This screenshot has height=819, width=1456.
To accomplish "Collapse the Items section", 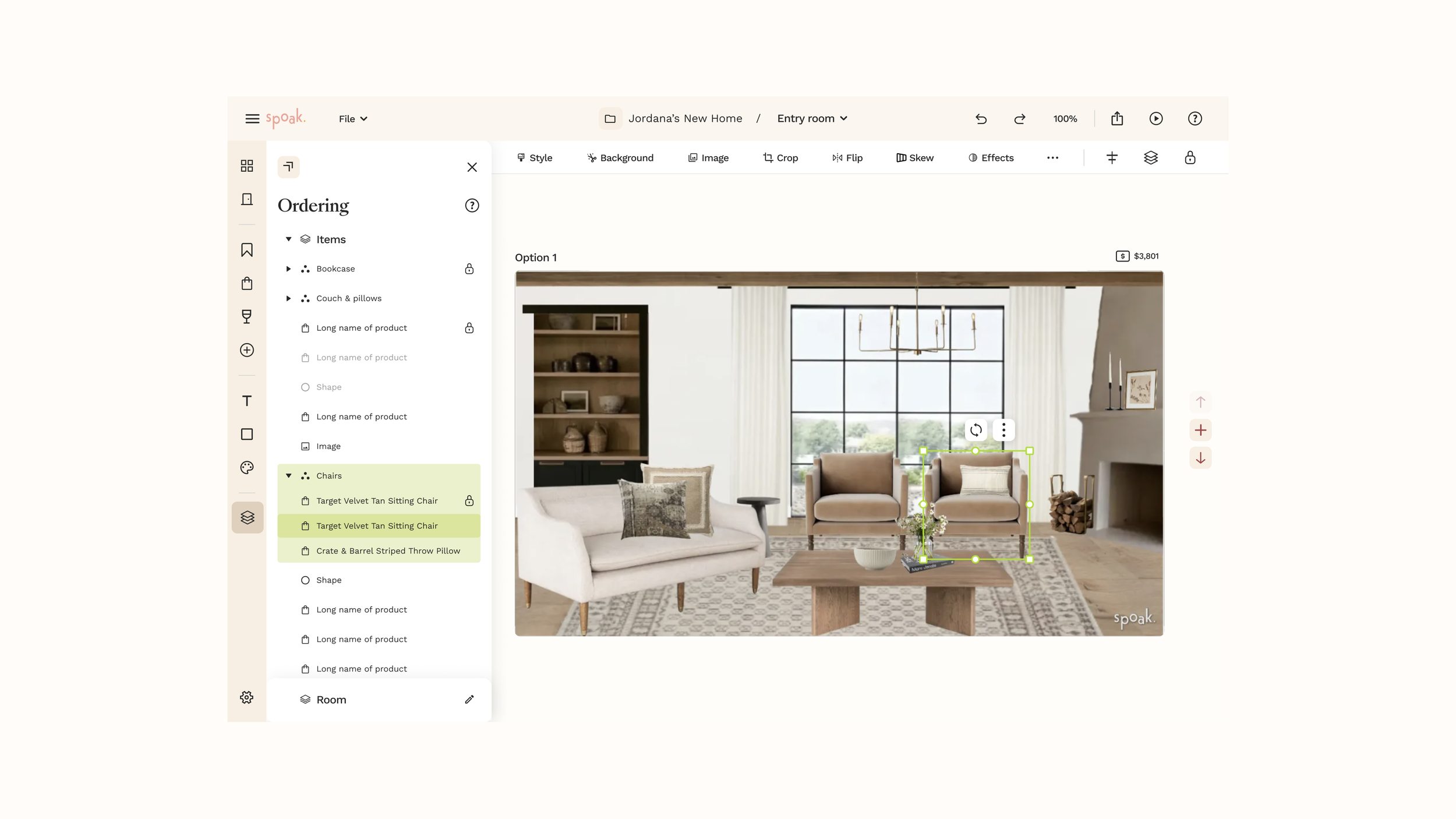I will click(x=288, y=239).
